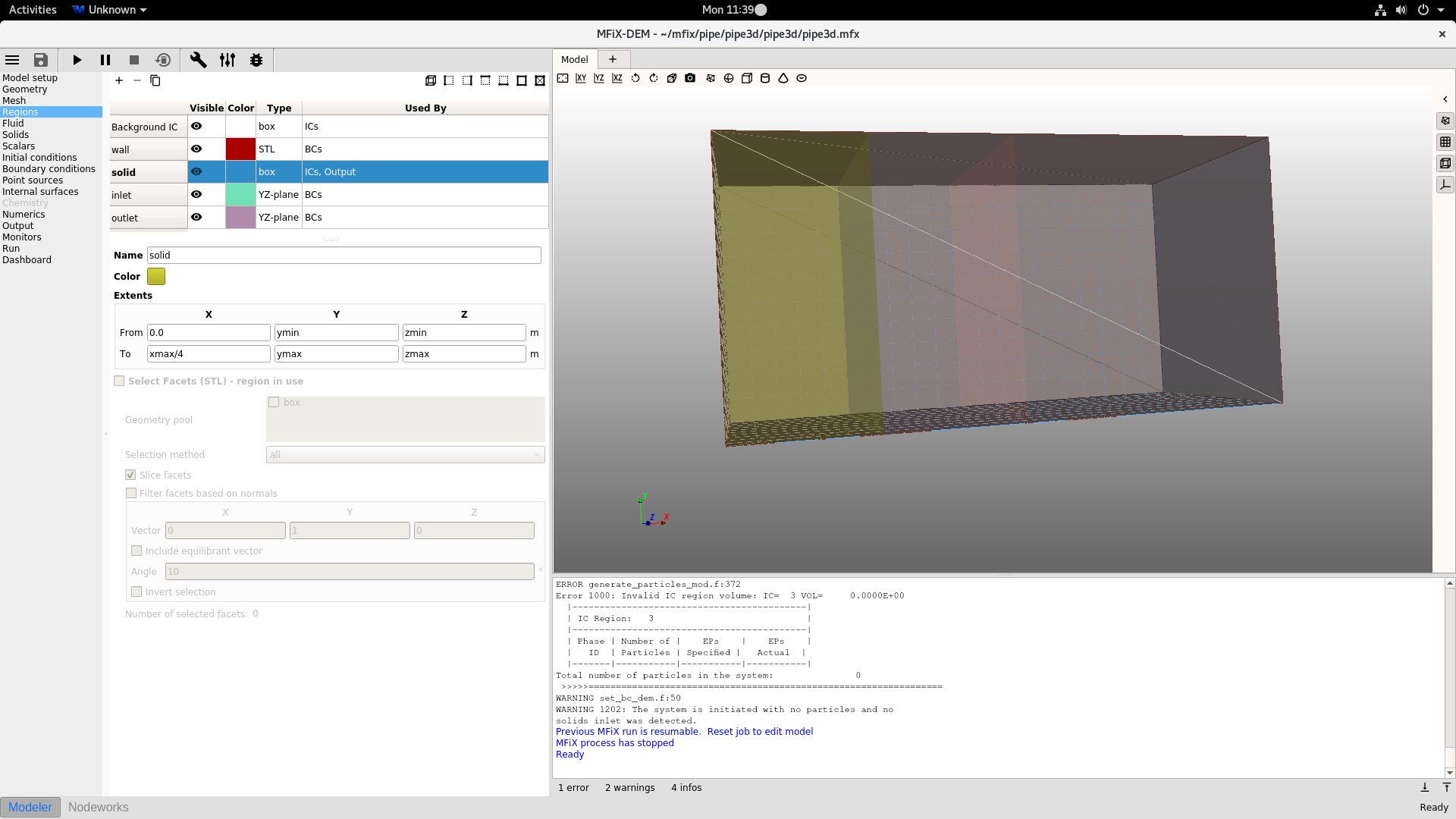This screenshot has width=1456, height=819.
Task: Take a screenshot with camera icon
Action: click(690, 78)
